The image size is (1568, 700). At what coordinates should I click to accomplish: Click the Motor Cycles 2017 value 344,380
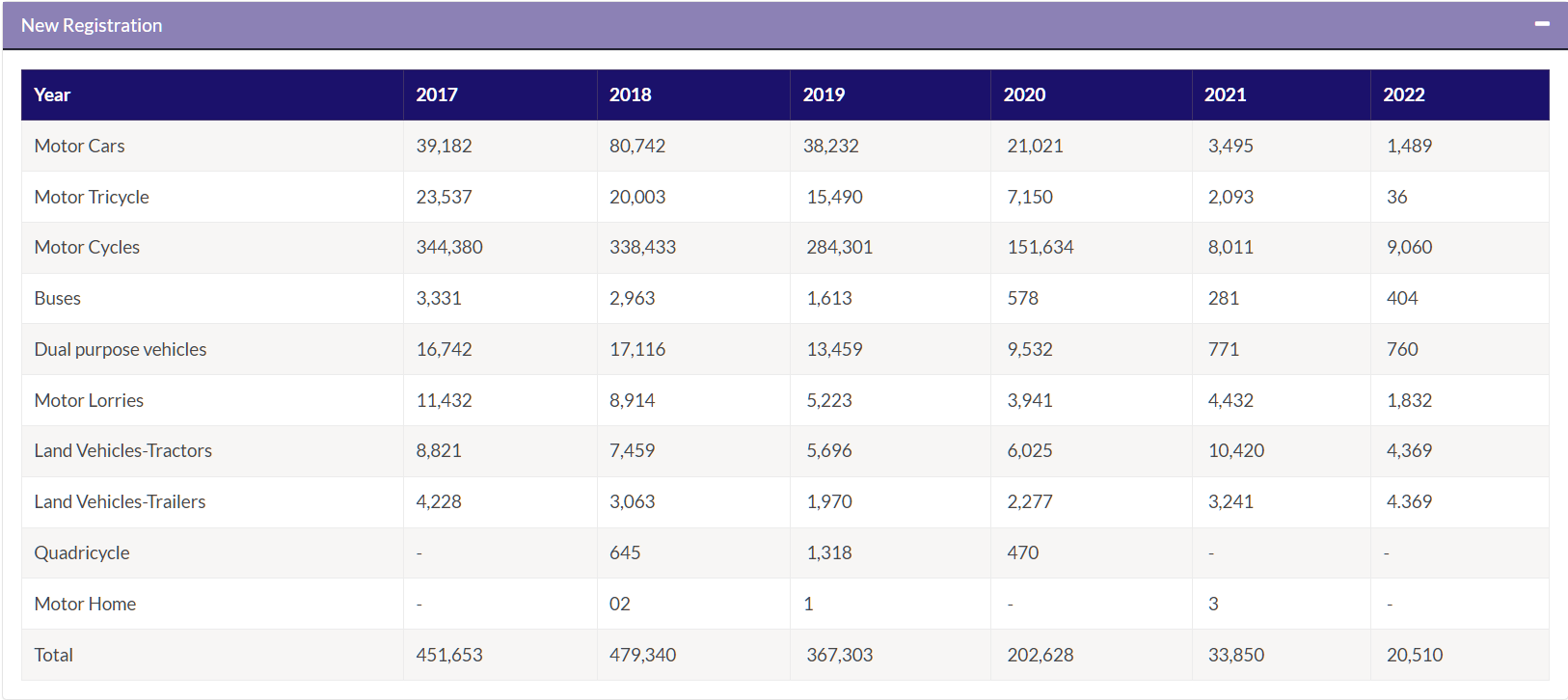pyautogui.click(x=449, y=247)
